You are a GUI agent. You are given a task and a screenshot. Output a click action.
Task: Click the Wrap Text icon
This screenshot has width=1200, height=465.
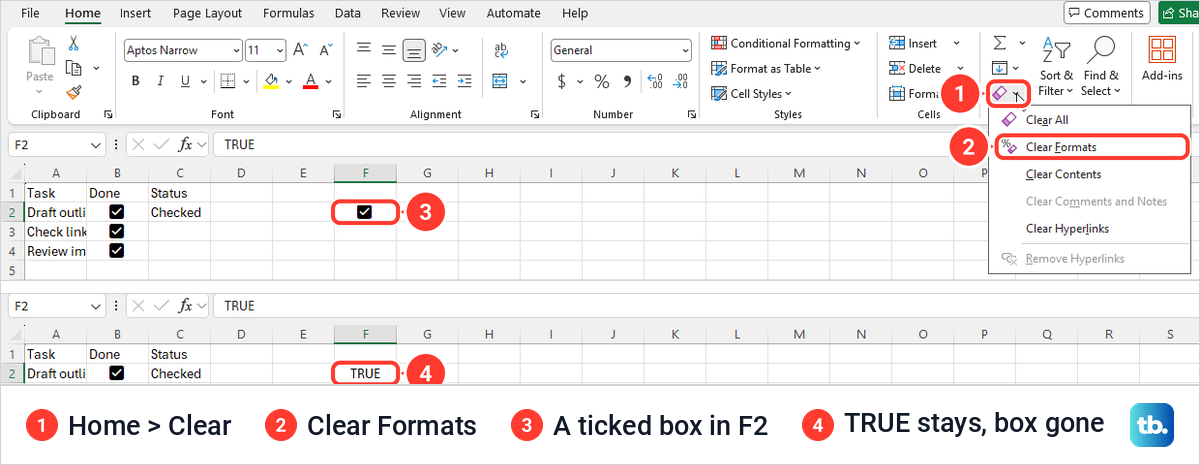pyautogui.click(x=501, y=50)
